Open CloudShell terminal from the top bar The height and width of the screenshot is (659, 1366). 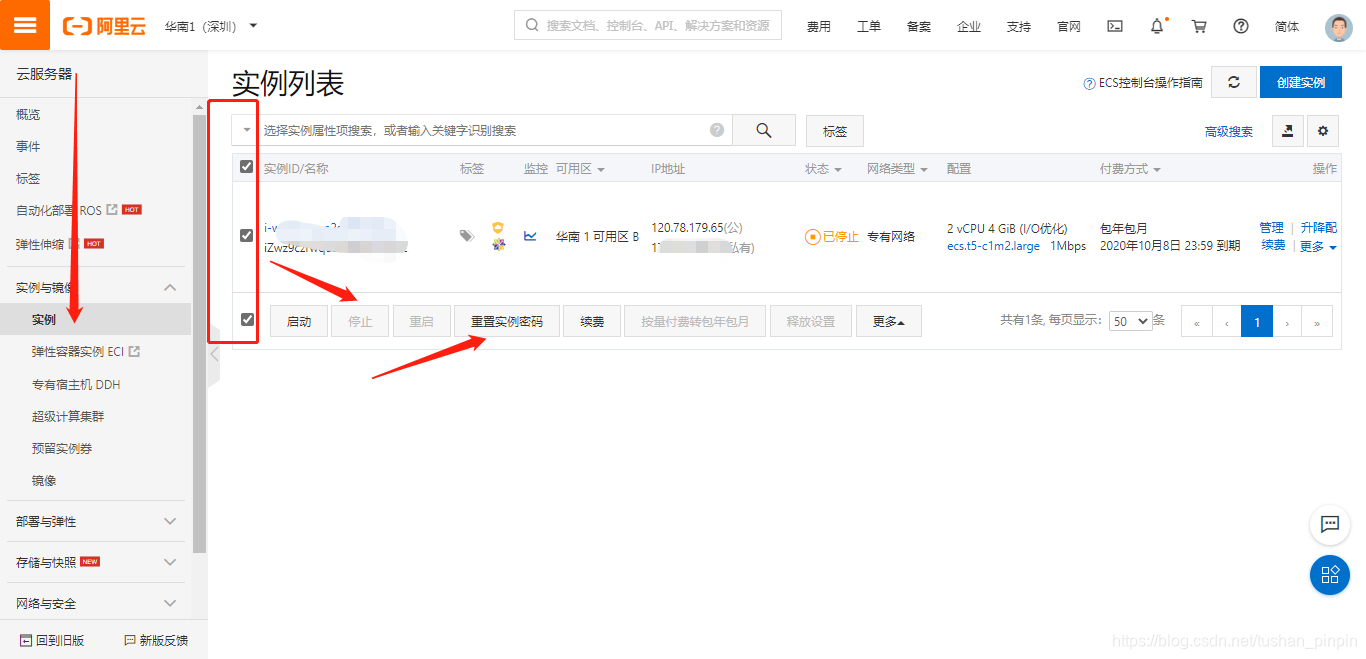(1115, 26)
